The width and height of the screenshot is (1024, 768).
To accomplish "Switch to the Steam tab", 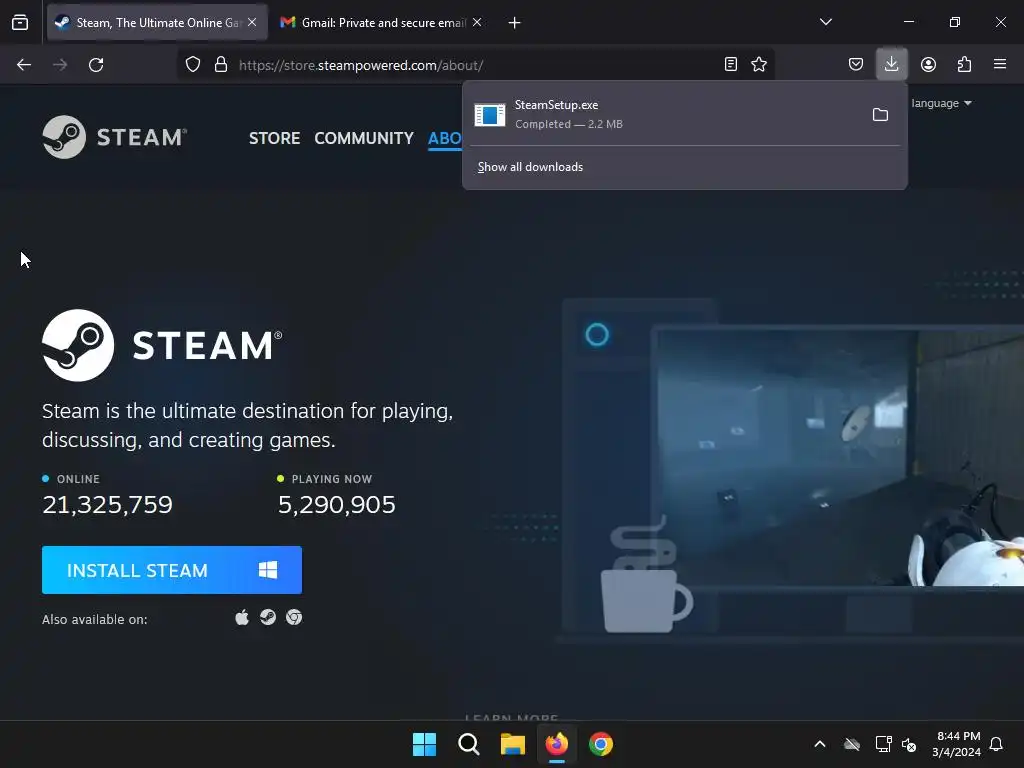I will [x=157, y=23].
